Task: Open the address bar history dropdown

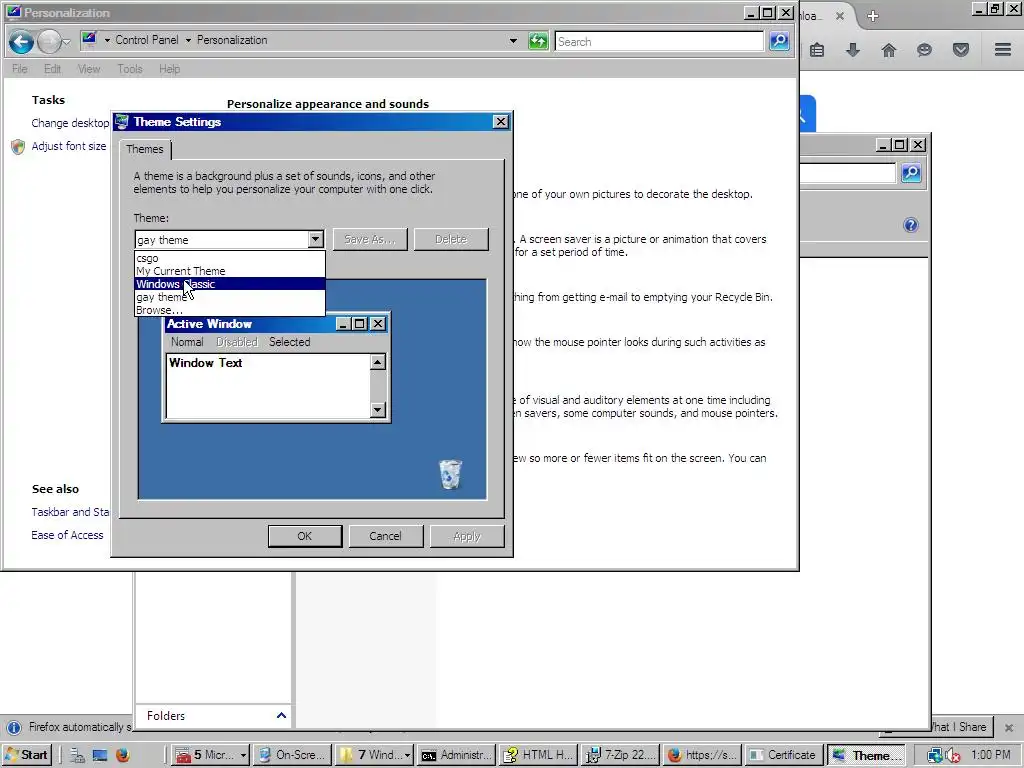Action: (513, 40)
